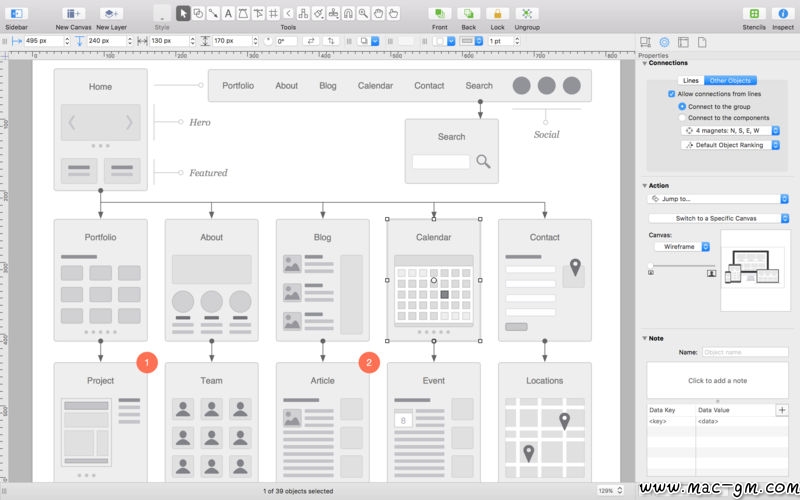This screenshot has width=800, height=500.
Task: Lock the selected object
Action: 497,13
